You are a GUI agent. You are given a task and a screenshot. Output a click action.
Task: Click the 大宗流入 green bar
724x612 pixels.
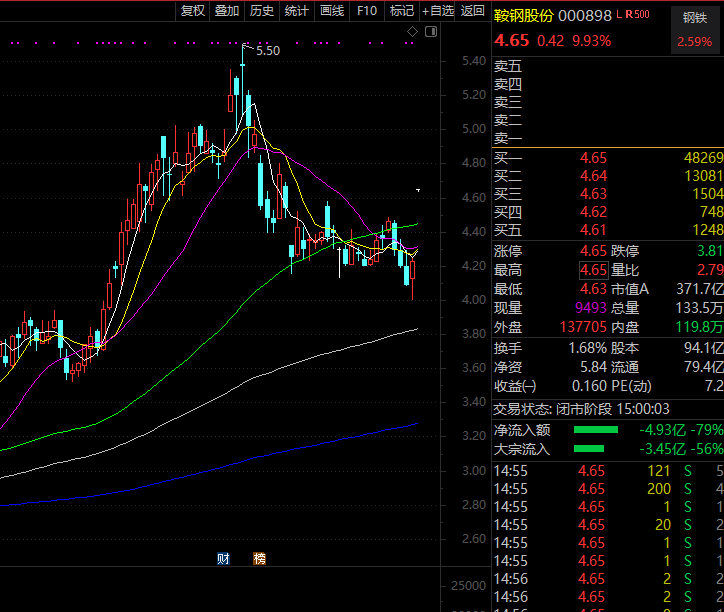pos(596,449)
